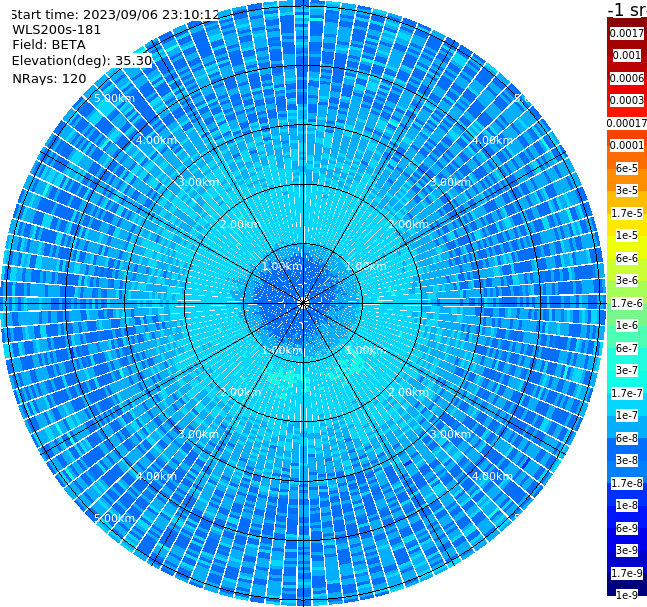This screenshot has height=607, width=647.
Task: Select the 4.00km label in upper-left quadrant
Action: point(156,140)
